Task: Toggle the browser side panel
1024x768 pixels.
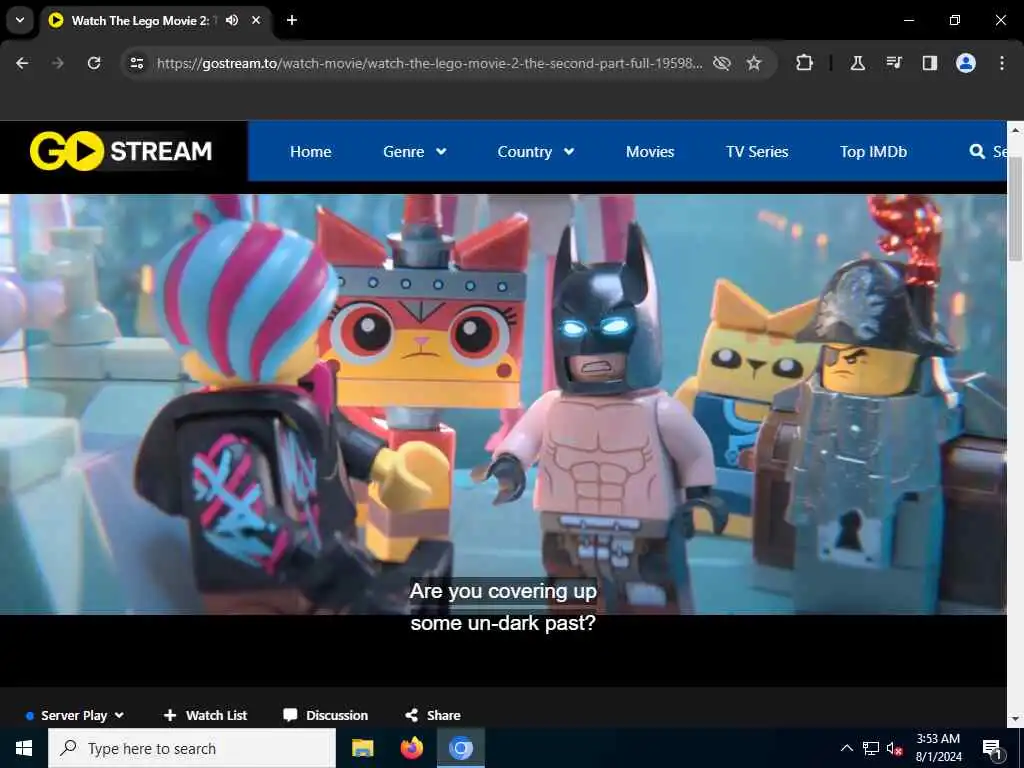Action: tap(929, 63)
